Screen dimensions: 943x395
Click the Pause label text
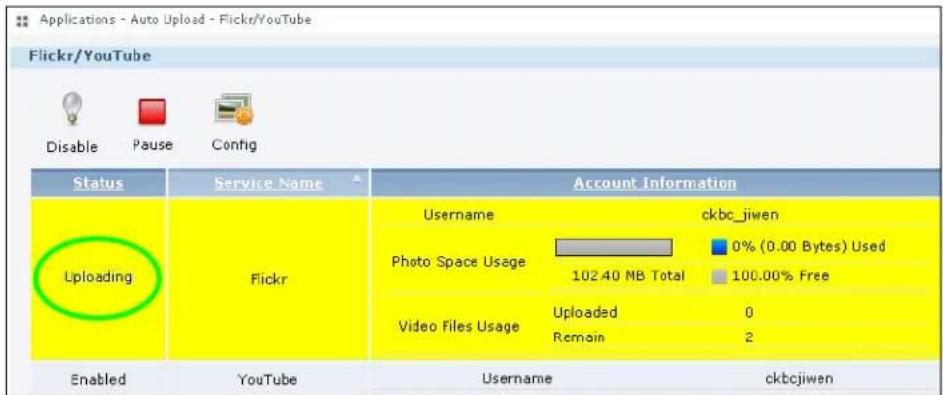click(x=152, y=145)
